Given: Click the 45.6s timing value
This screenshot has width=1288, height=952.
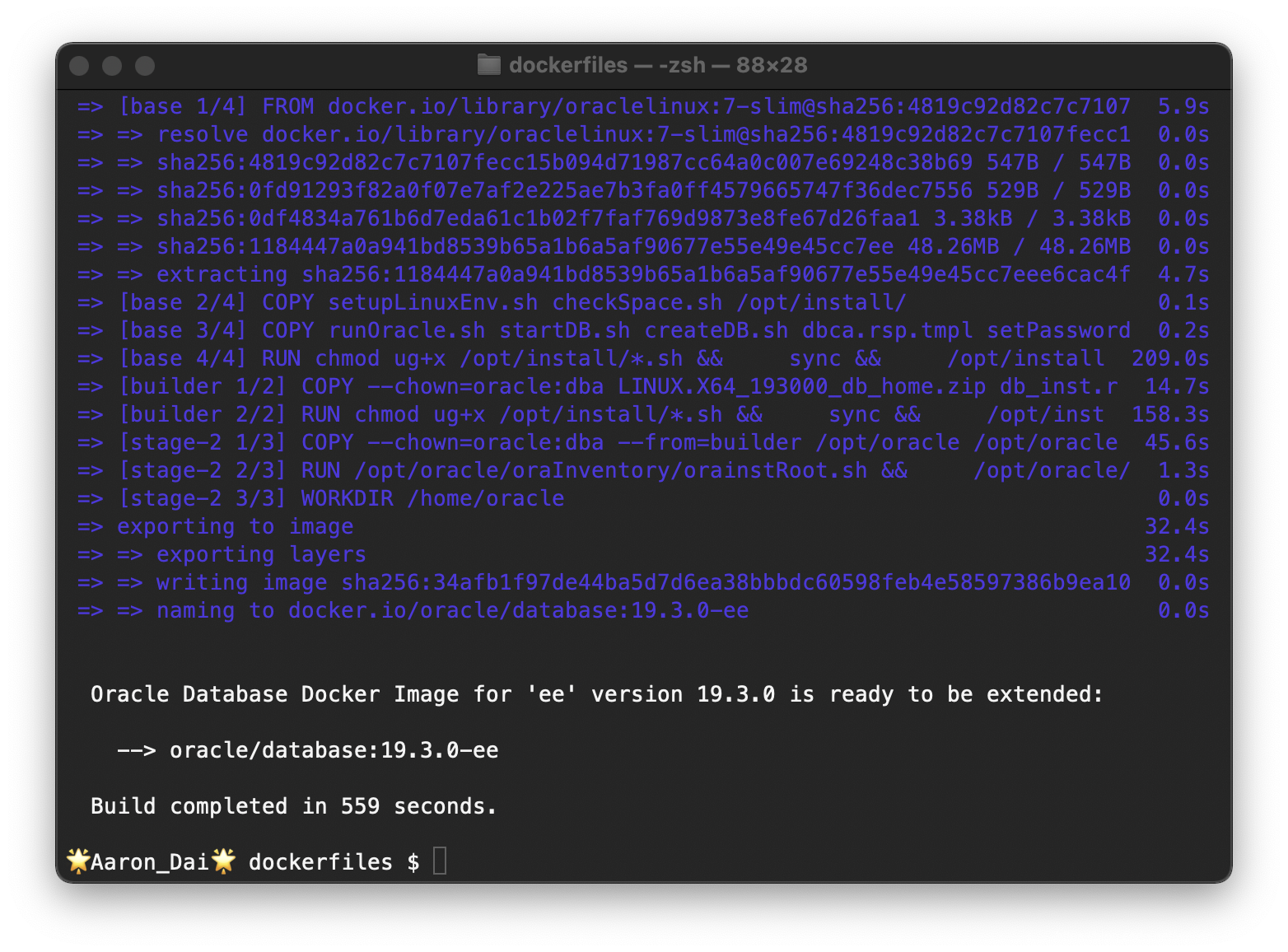Looking at the screenshot, I should pos(1177,443).
